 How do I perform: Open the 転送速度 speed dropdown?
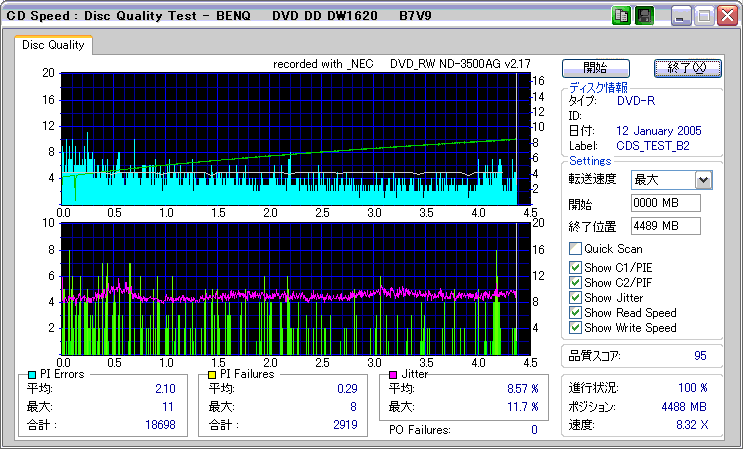(703, 180)
